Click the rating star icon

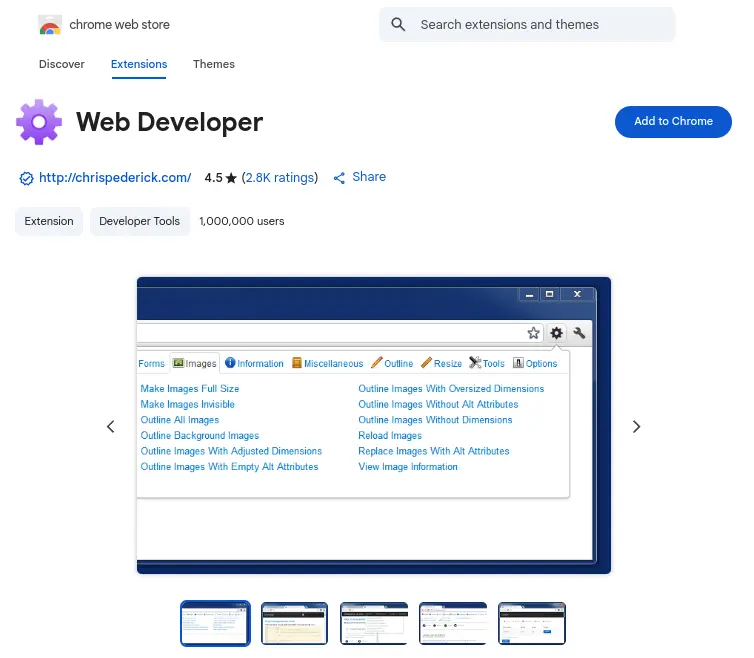click(231, 178)
